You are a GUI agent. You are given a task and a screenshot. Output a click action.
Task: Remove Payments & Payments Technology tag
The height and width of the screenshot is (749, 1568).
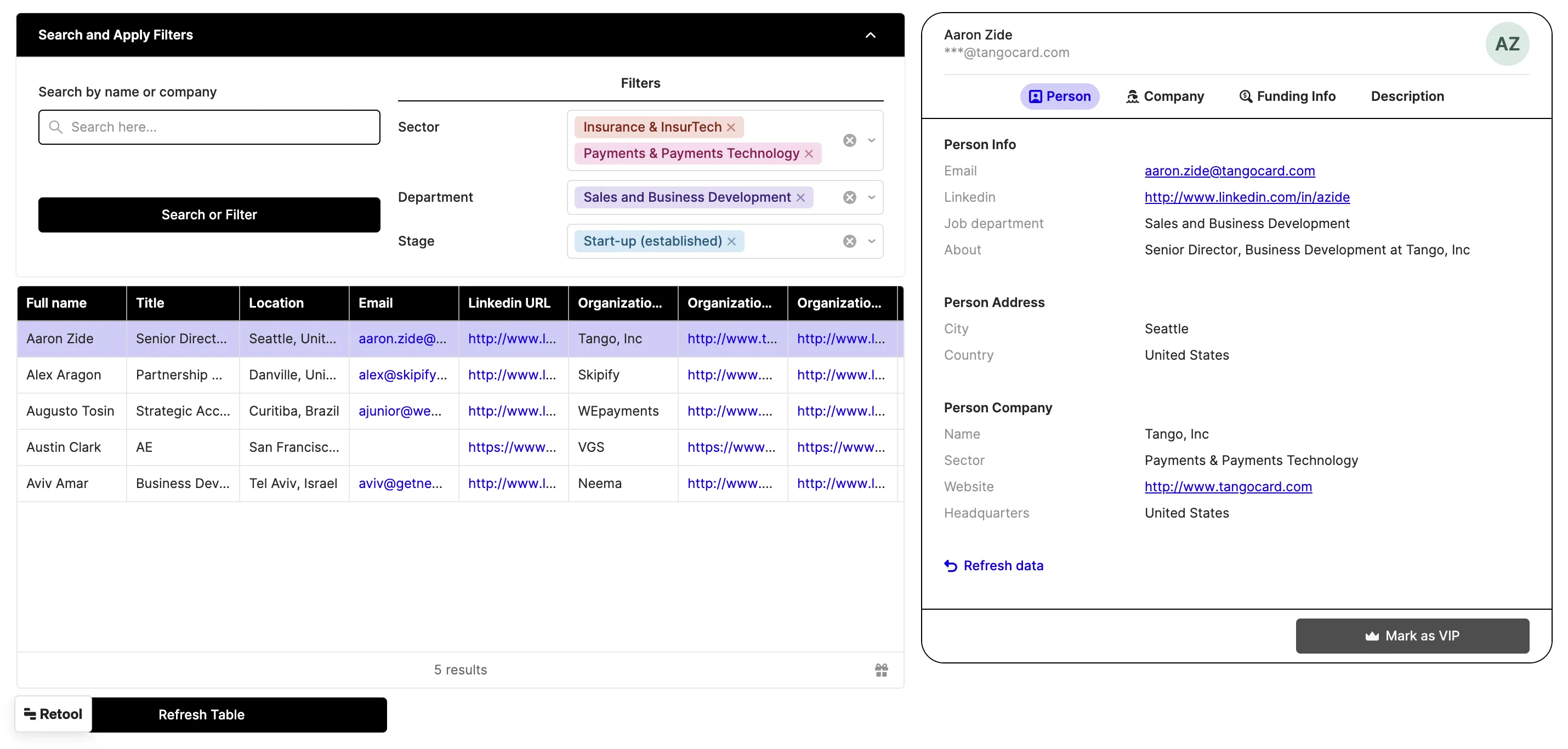tap(808, 154)
